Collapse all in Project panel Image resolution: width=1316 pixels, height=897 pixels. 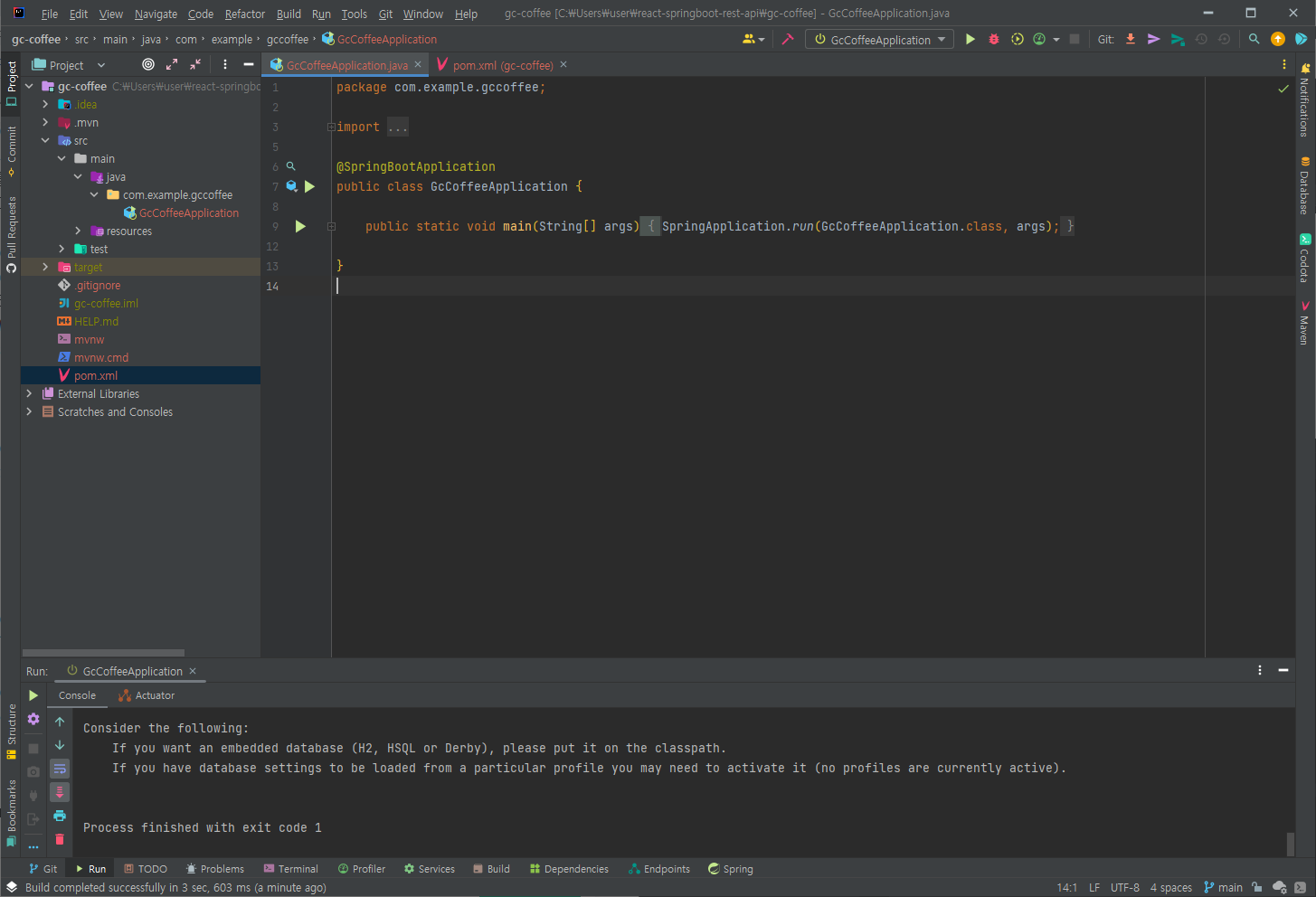coord(195,64)
